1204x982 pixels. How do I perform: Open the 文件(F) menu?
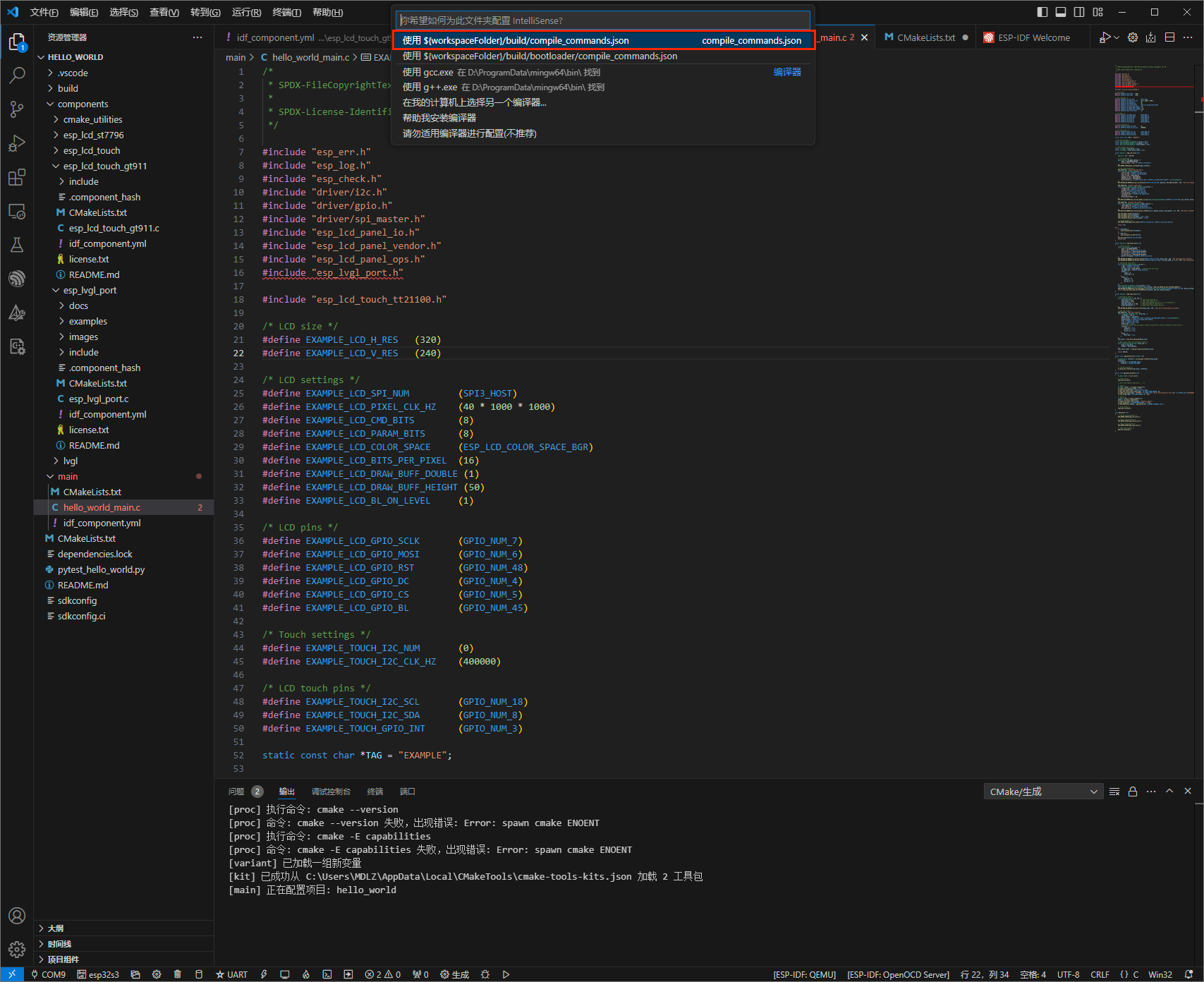pyautogui.click(x=44, y=12)
